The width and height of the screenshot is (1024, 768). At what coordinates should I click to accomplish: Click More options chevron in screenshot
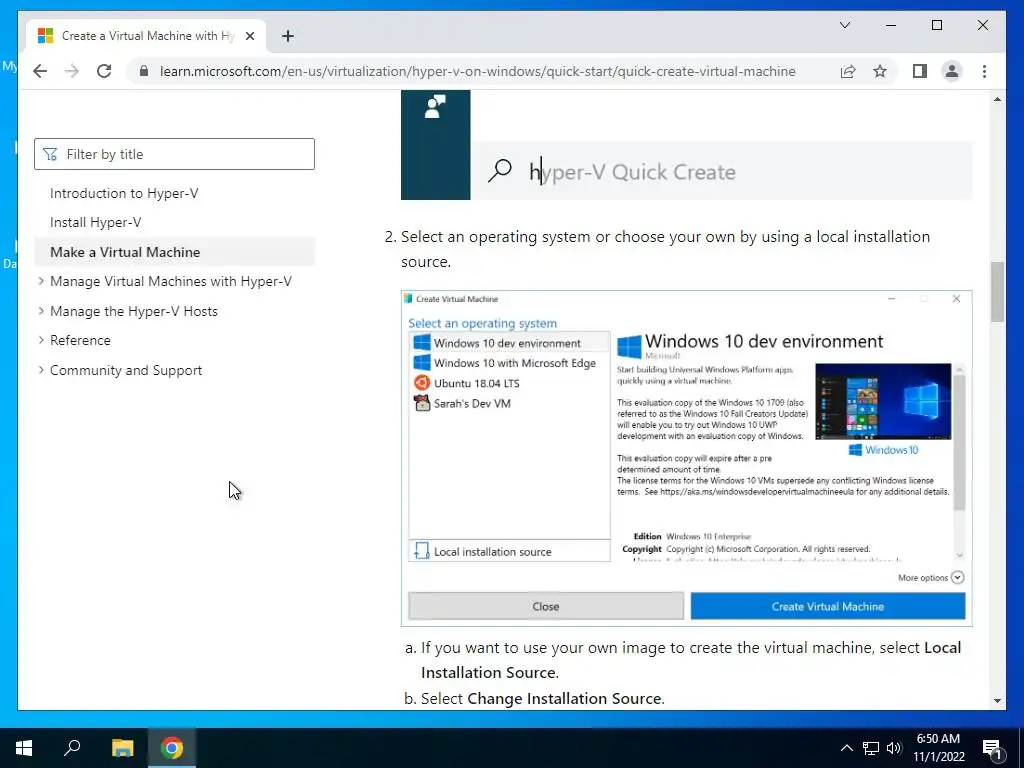pyautogui.click(x=957, y=577)
